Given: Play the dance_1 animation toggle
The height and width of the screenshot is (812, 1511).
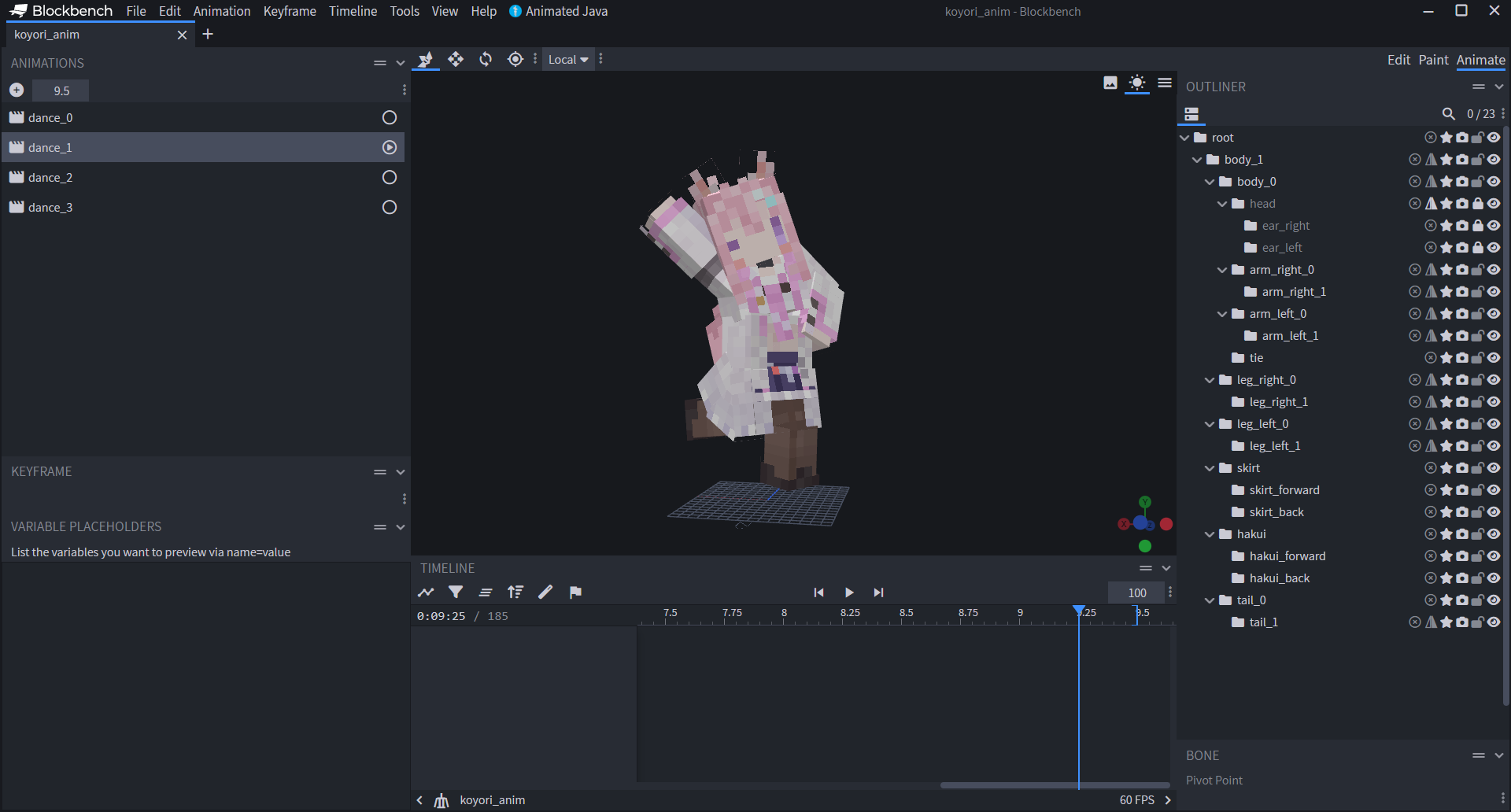Looking at the screenshot, I should tap(389, 147).
